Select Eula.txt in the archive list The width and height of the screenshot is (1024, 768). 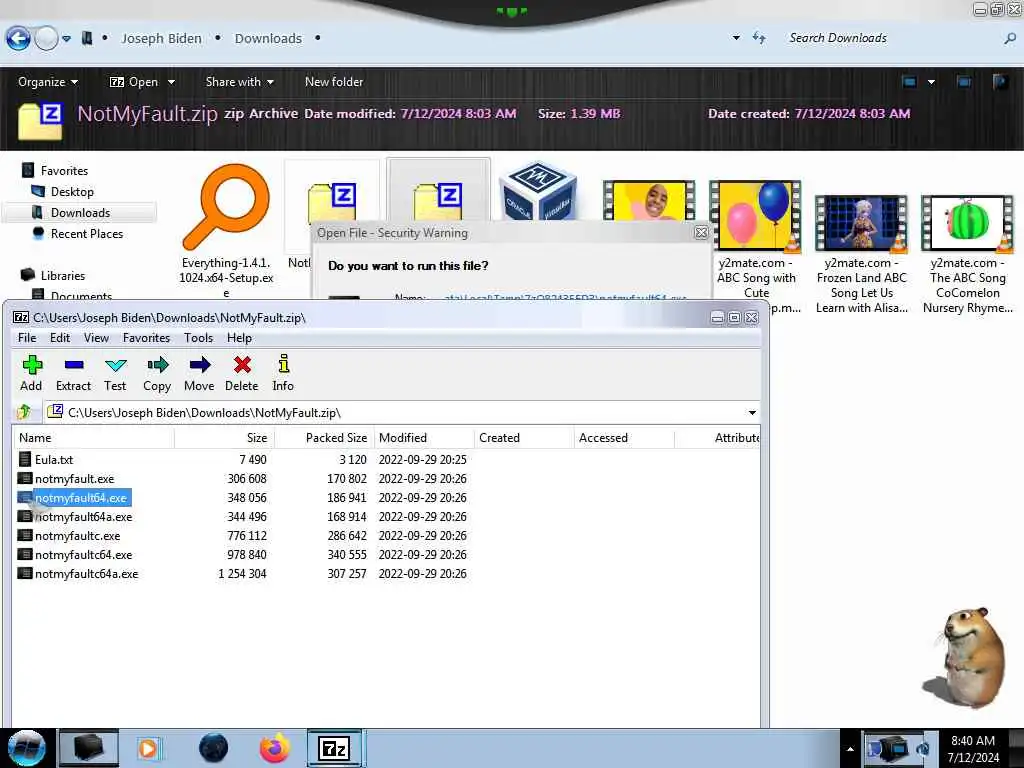tap(54, 460)
